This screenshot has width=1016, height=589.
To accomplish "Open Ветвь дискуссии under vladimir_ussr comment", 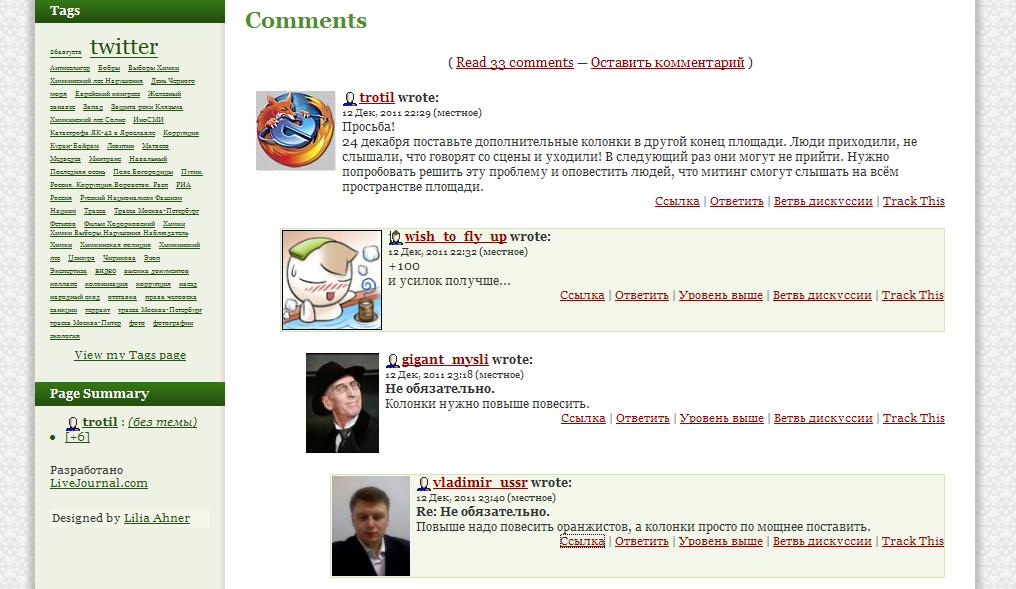I will tap(822, 542).
